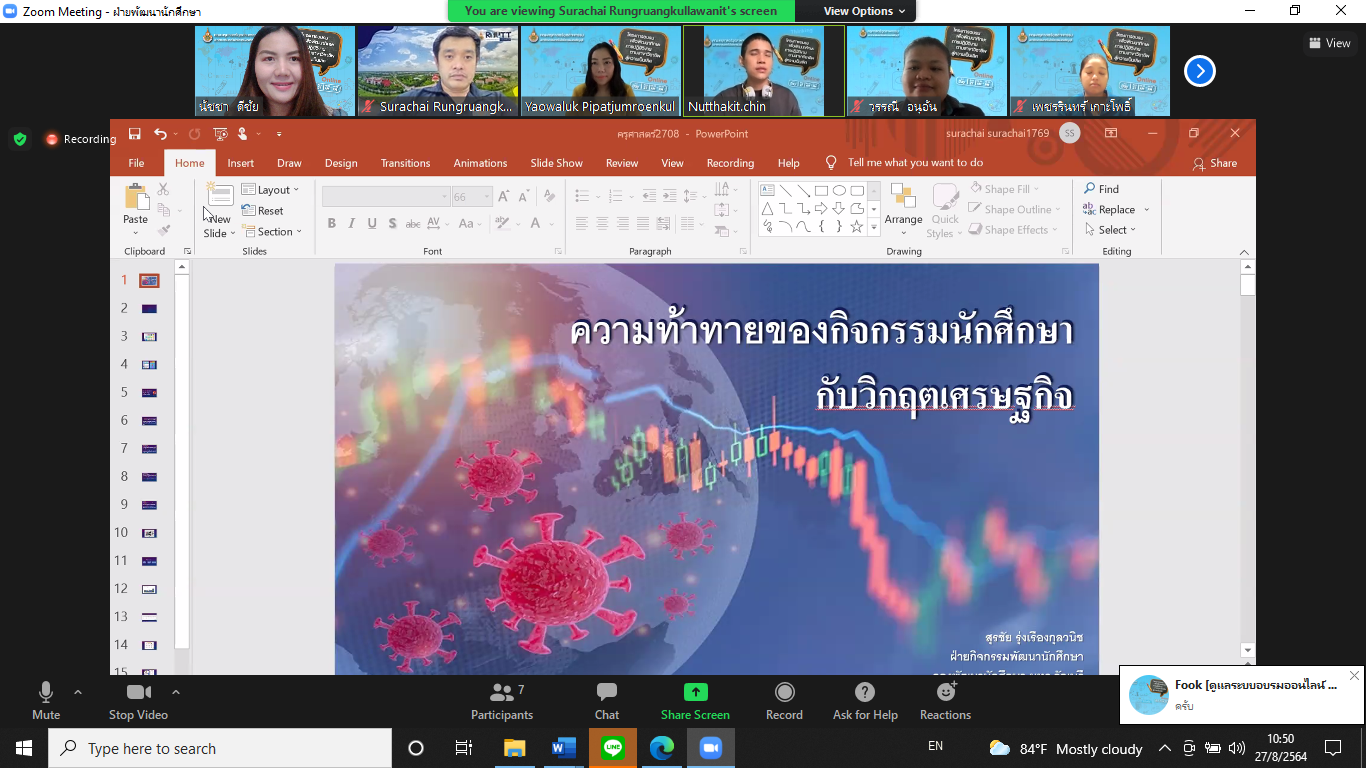Open the Slide Show ribbon tab
Image resolution: width=1366 pixels, height=768 pixels.
(556, 163)
